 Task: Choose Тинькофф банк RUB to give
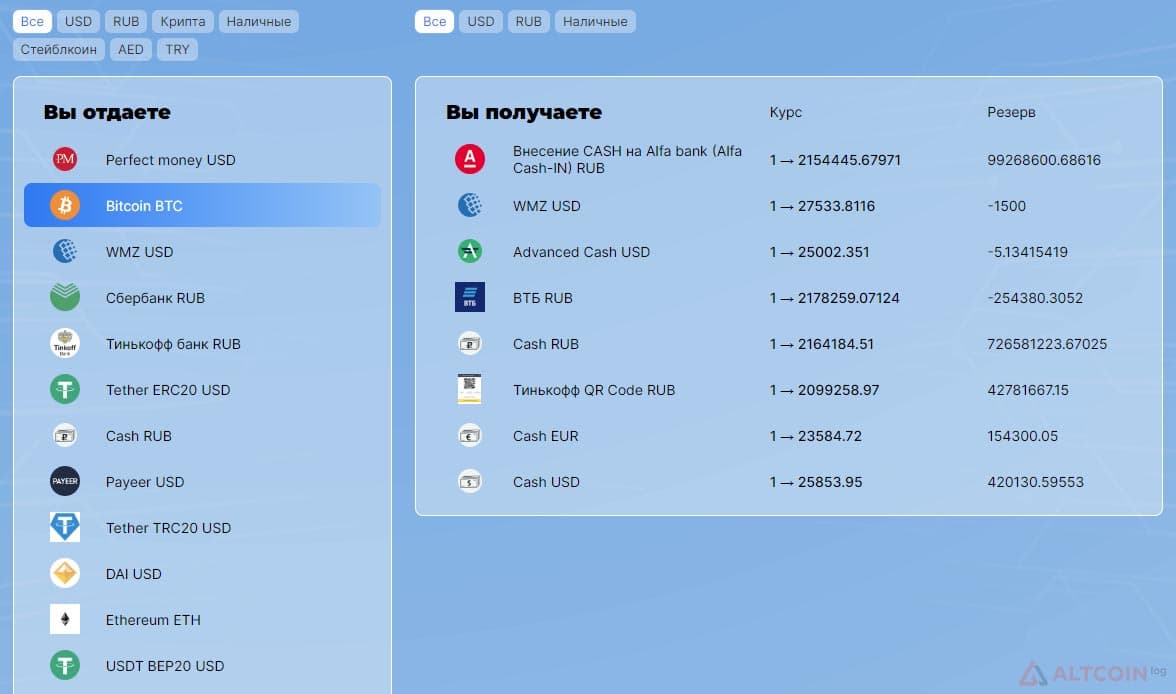(x=202, y=344)
